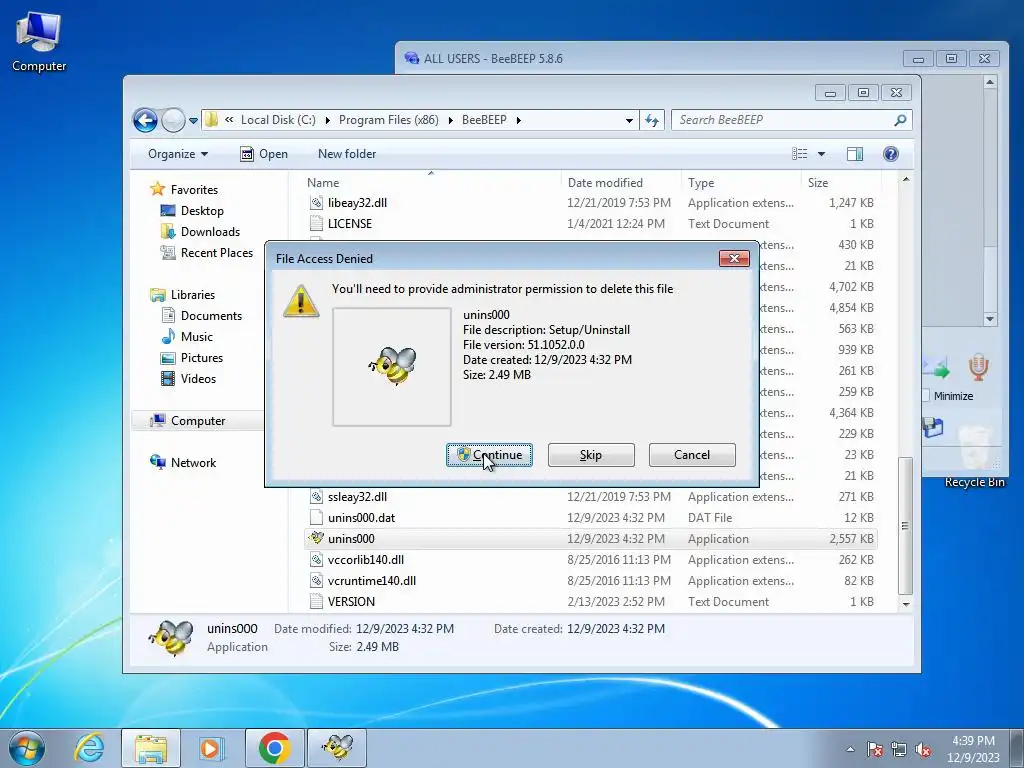Click the bee thumbnail in the dialog
This screenshot has width=1024, height=768.
pos(392,366)
